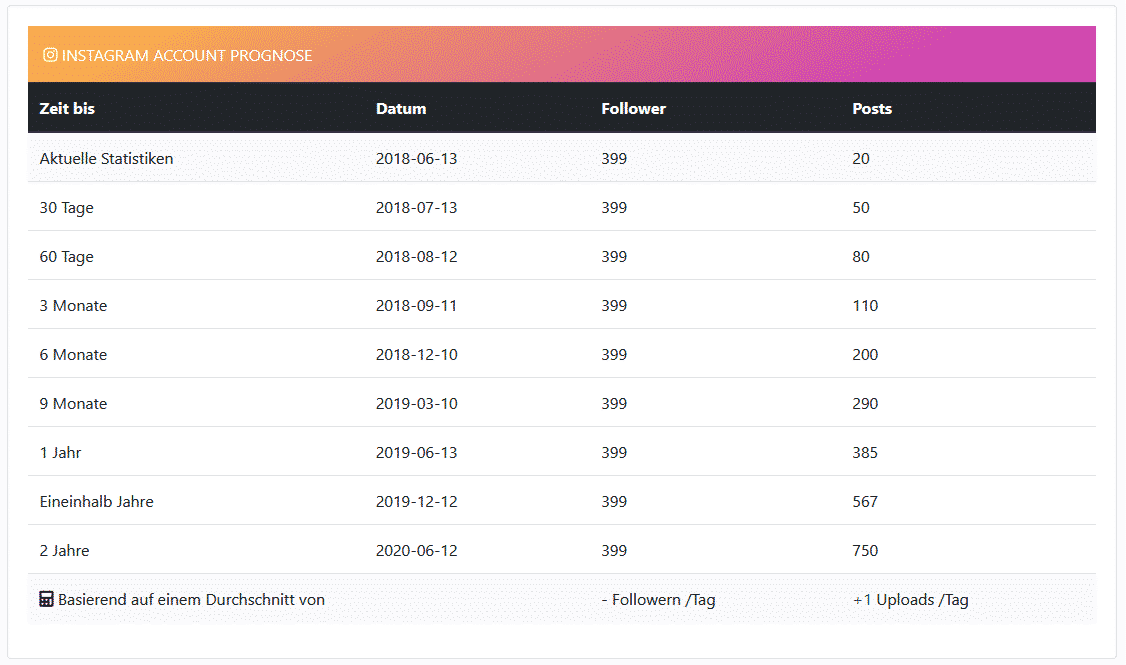Click the posts value 110
This screenshot has height=665, width=1126.
pos(865,305)
